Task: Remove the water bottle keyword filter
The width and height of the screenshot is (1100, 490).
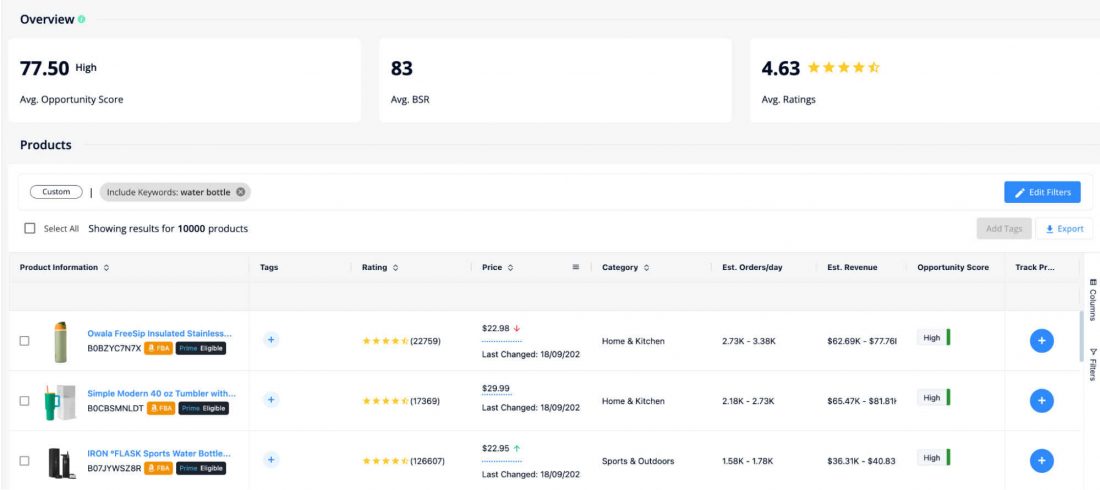Action: pyautogui.click(x=241, y=192)
